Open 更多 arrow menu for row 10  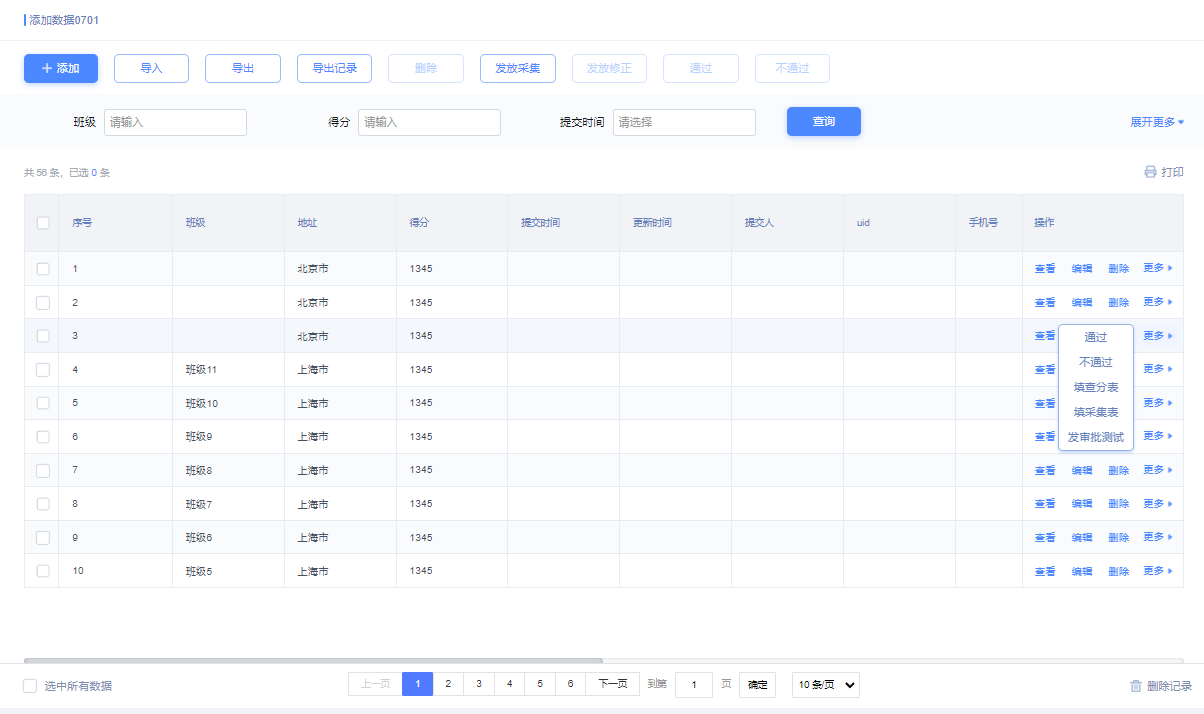pyautogui.click(x=1170, y=571)
